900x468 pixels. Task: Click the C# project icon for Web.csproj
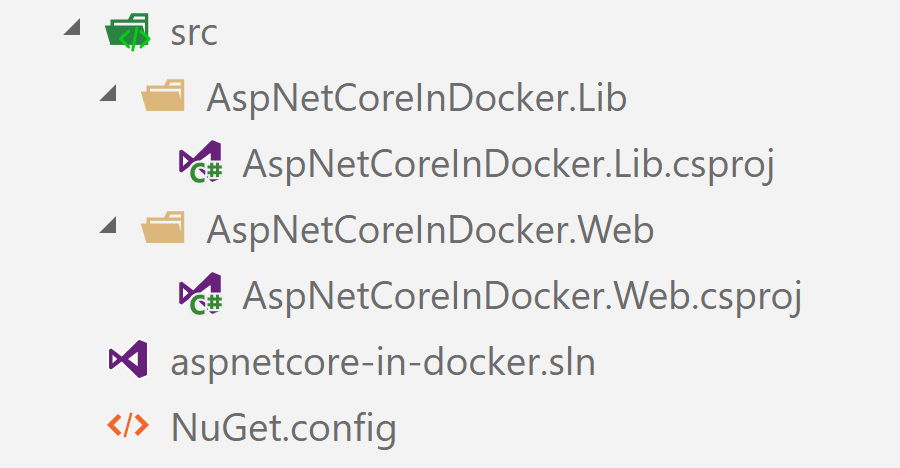click(x=200, y=293)
